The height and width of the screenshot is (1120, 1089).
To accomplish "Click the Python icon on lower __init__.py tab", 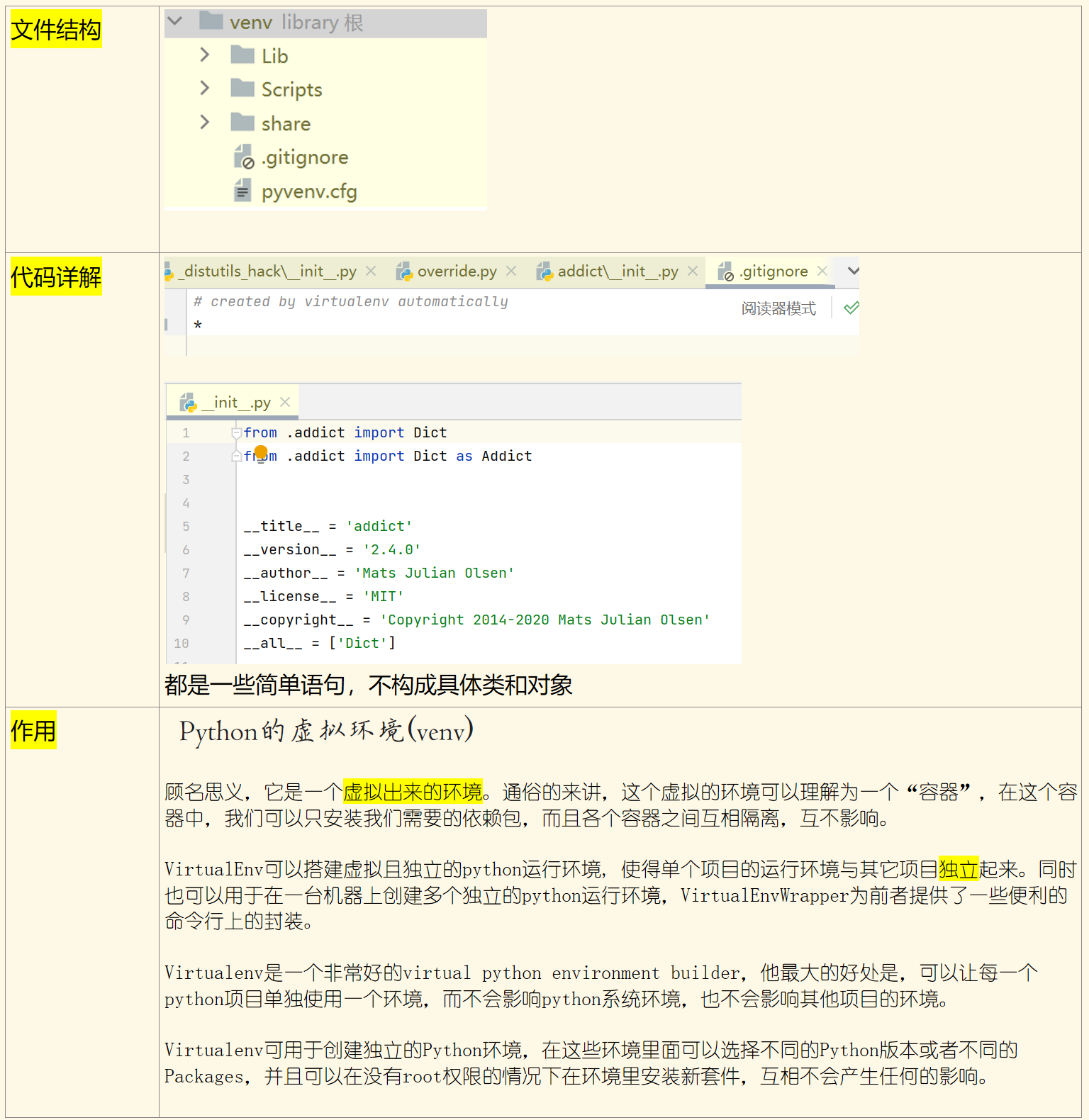I will coord(188,403).
